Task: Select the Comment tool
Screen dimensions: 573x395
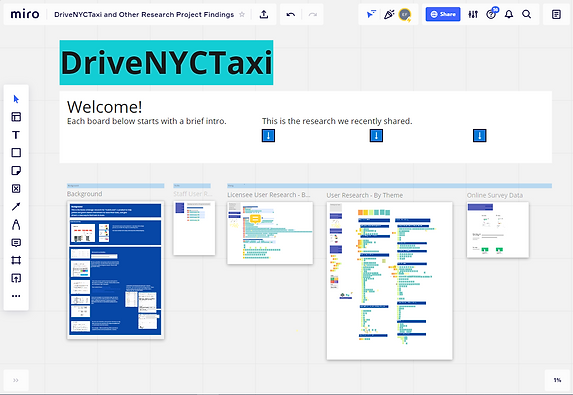Action: coord(16,243)
